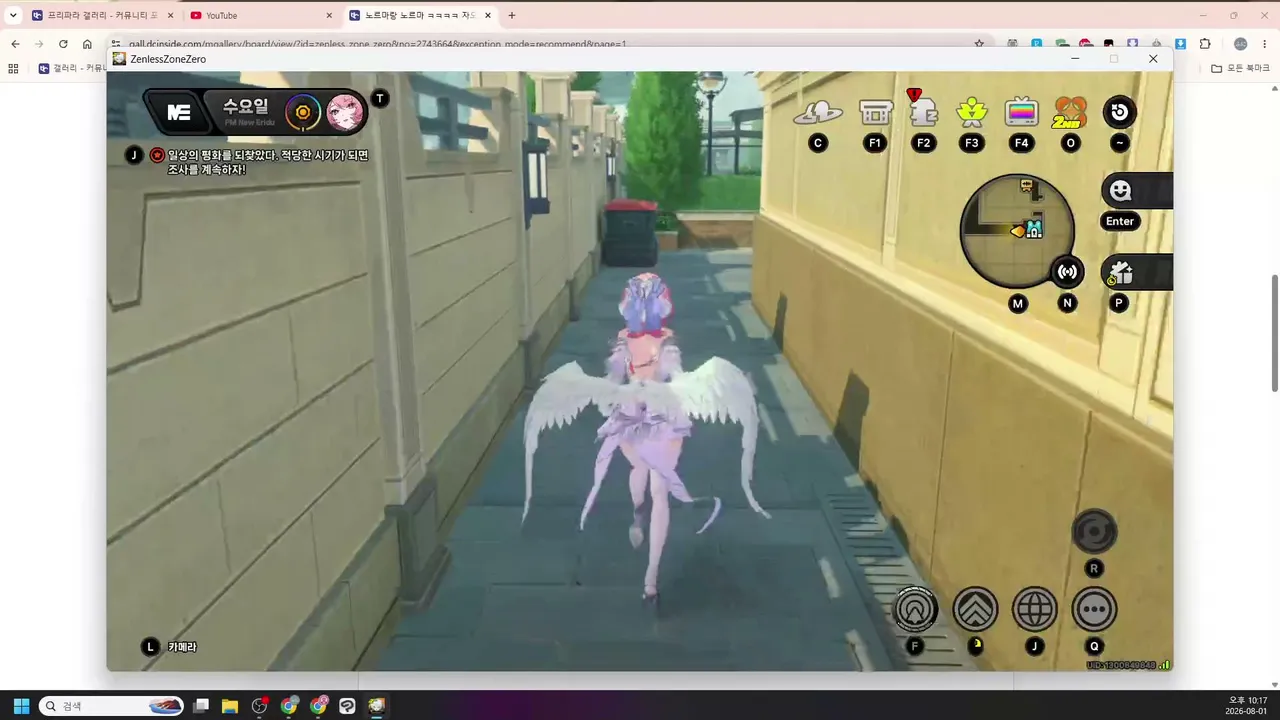Reload the current page
This screenshot has height=720, width=1280.
[63, 44]
